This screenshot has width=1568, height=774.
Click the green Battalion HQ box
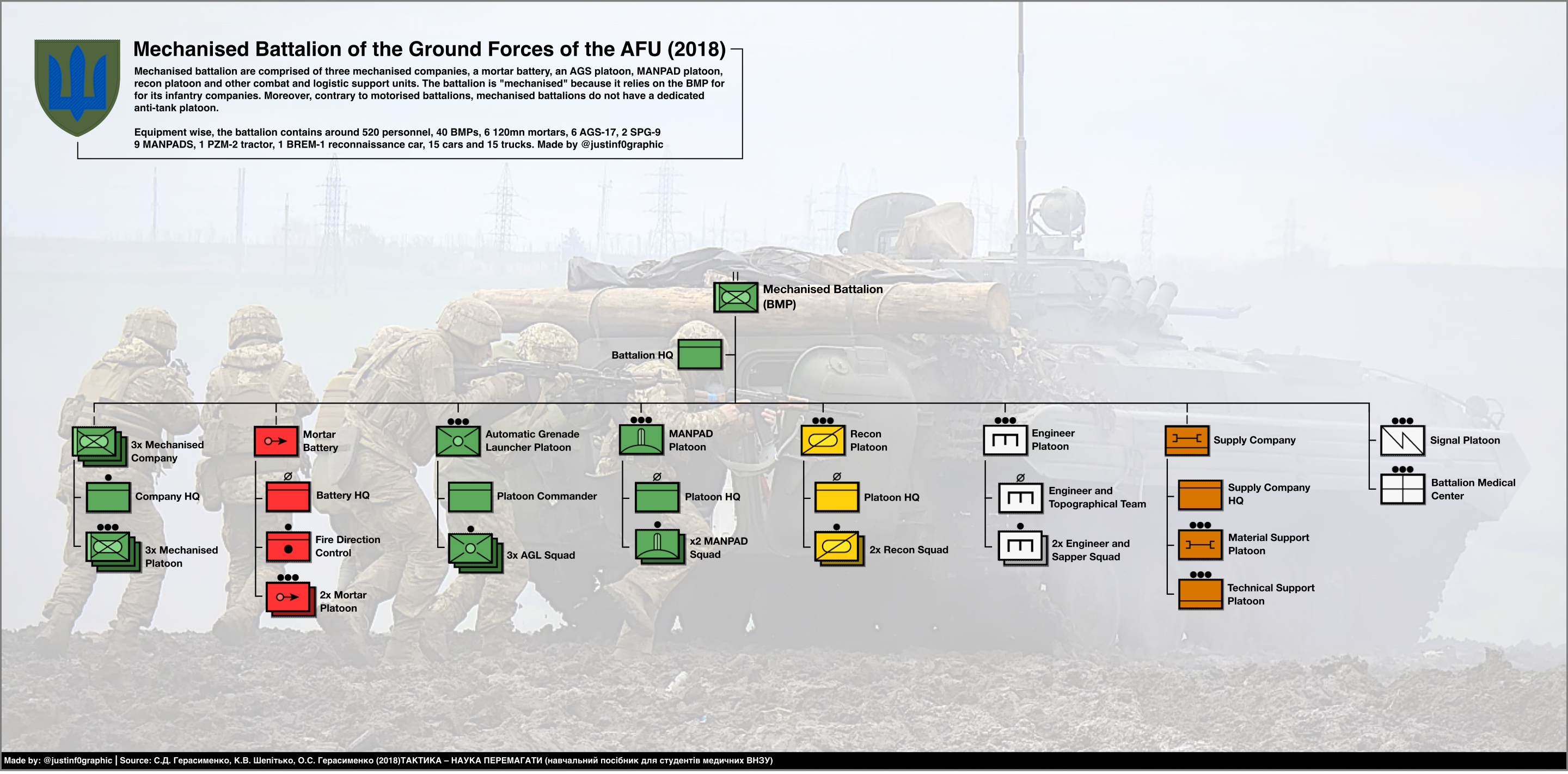point(700,355)
